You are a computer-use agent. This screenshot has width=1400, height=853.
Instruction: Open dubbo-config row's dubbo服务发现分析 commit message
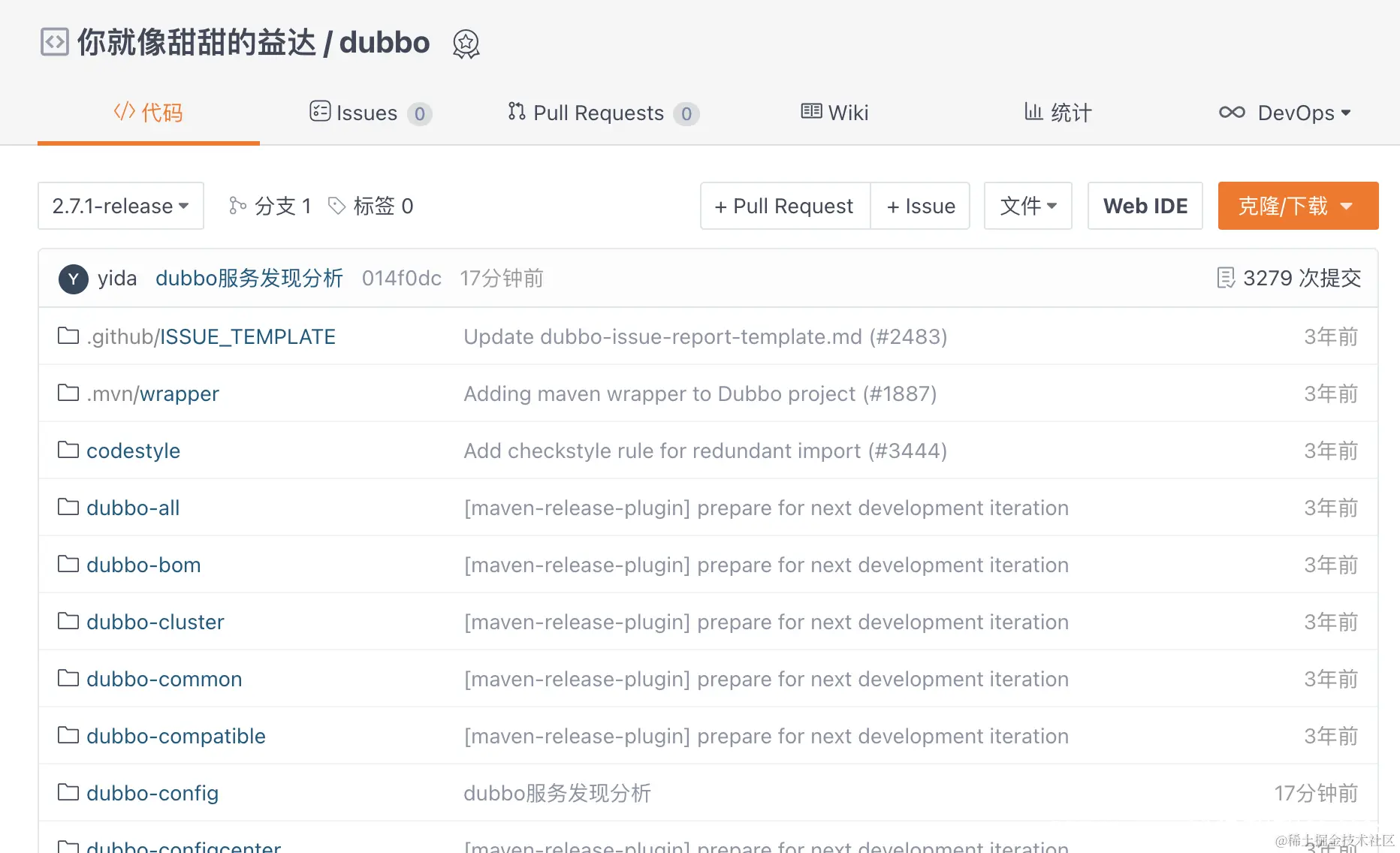click(557, 793)
